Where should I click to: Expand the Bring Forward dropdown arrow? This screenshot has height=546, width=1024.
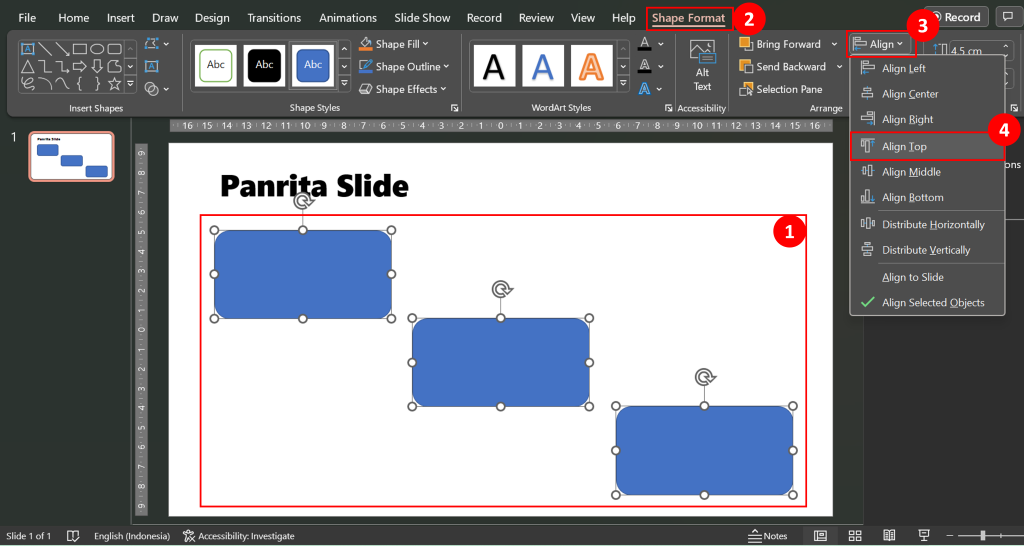tap(834, 44)
